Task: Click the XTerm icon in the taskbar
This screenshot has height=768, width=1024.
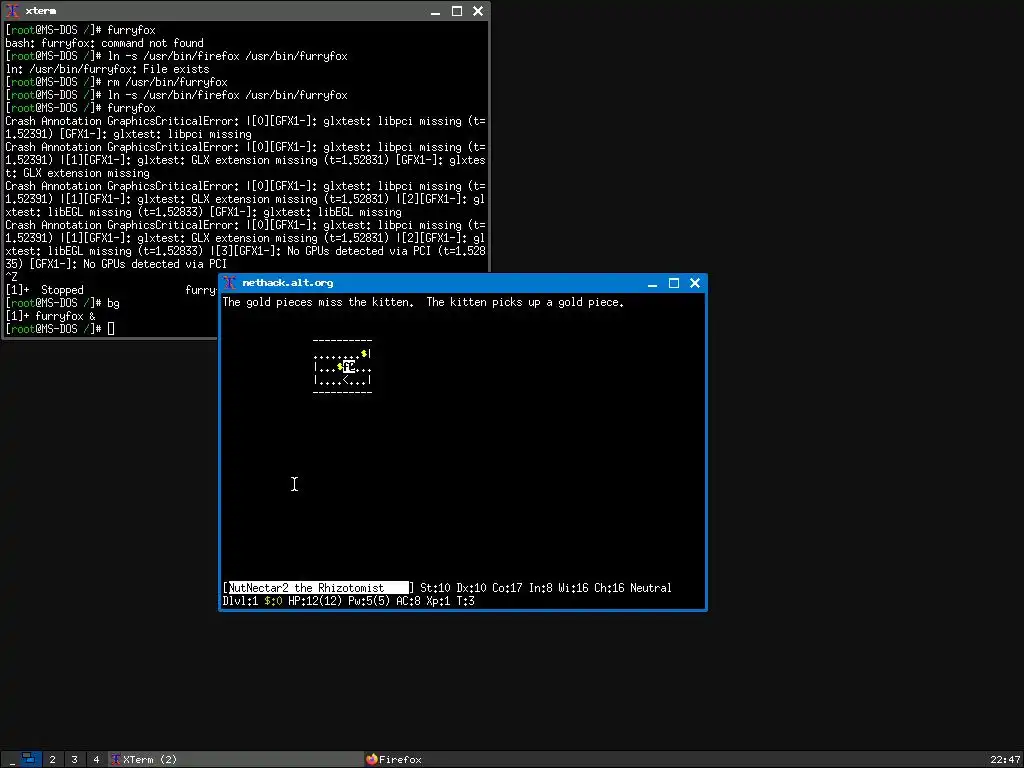Action: tap(116, 759)
